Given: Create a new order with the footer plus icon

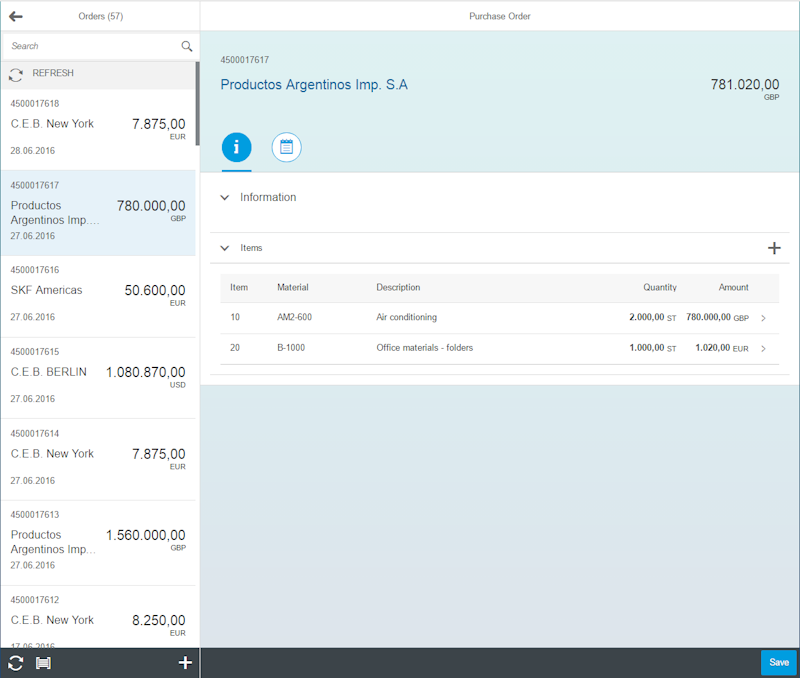Looking at the screenshot, I should pos(185,662).
